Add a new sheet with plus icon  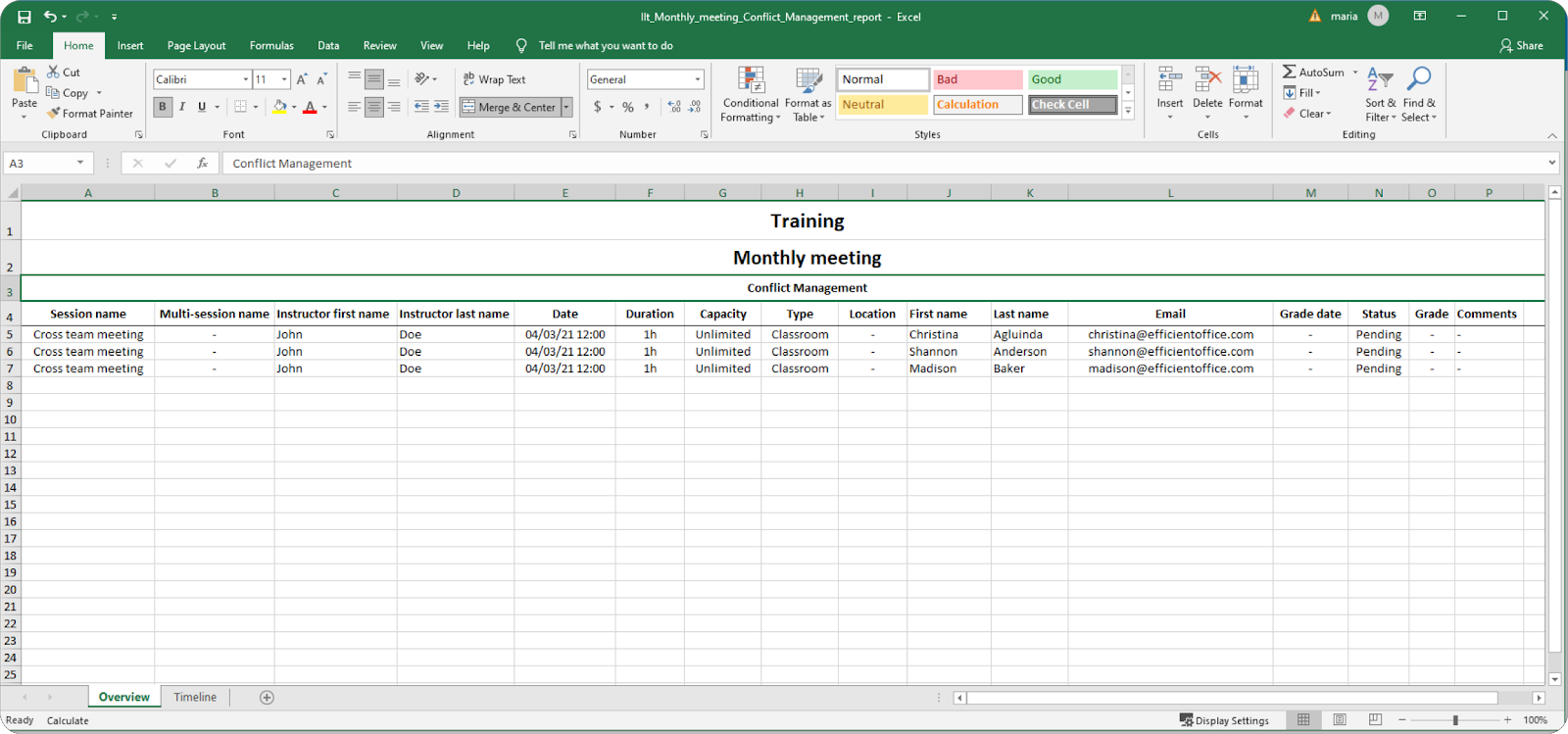[267, 697]
